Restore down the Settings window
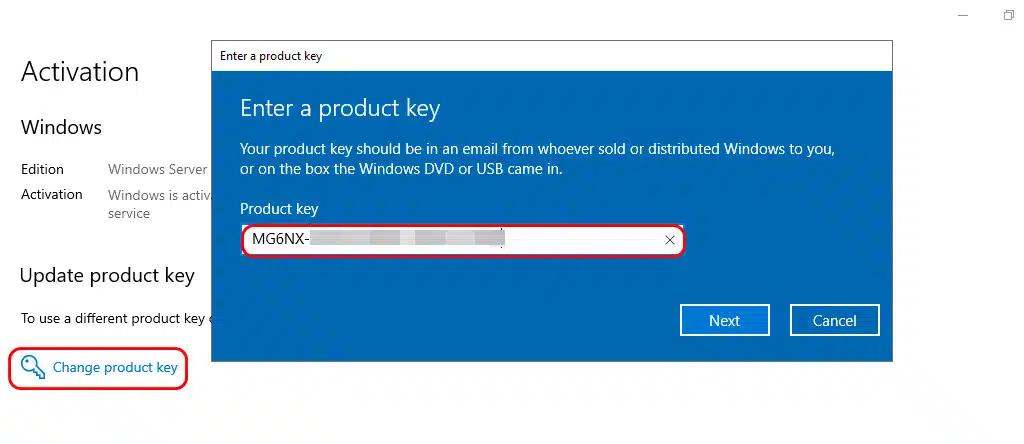 point(1008,15)
